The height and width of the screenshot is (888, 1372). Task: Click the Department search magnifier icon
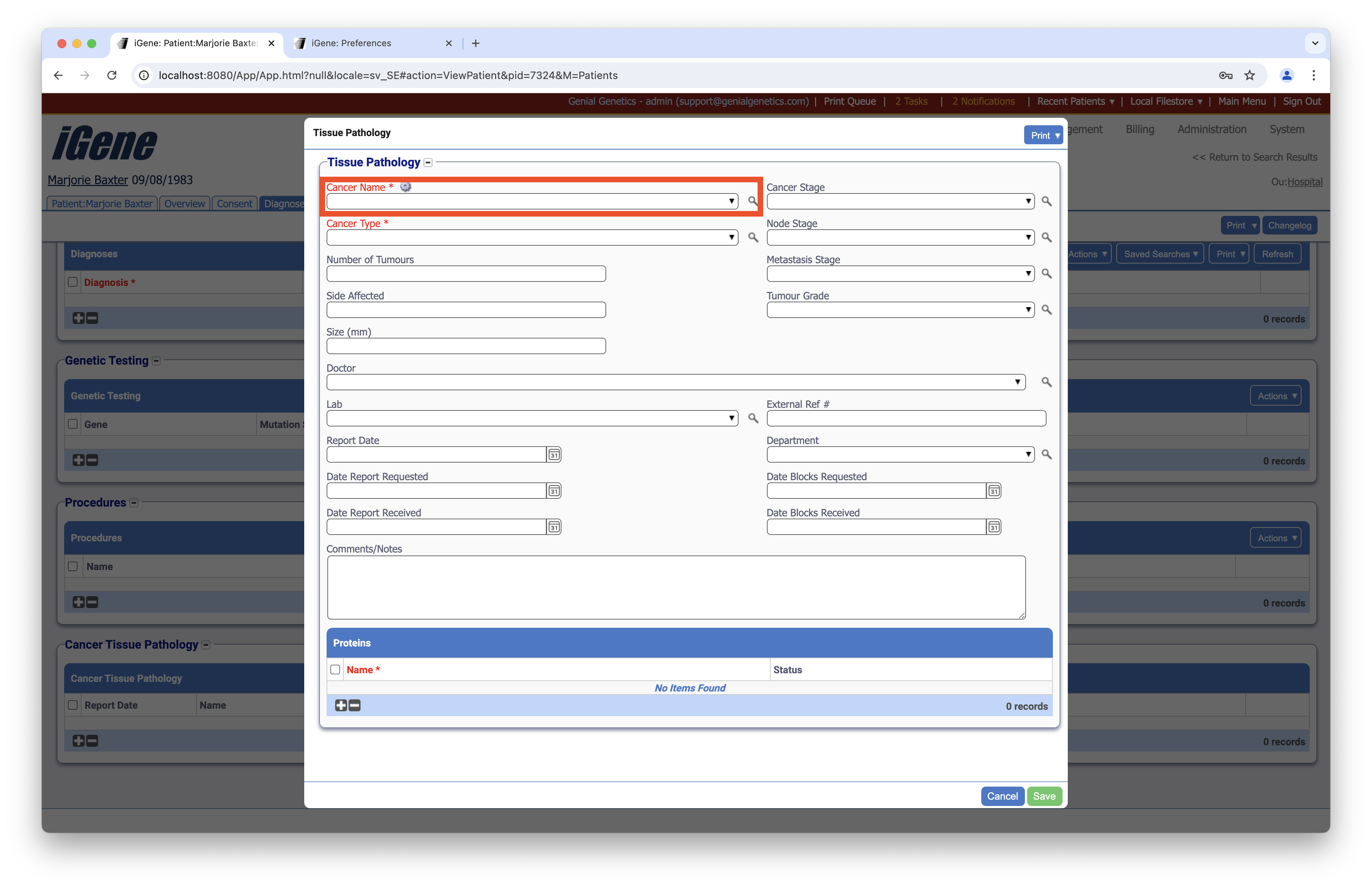coord(1046,455)
